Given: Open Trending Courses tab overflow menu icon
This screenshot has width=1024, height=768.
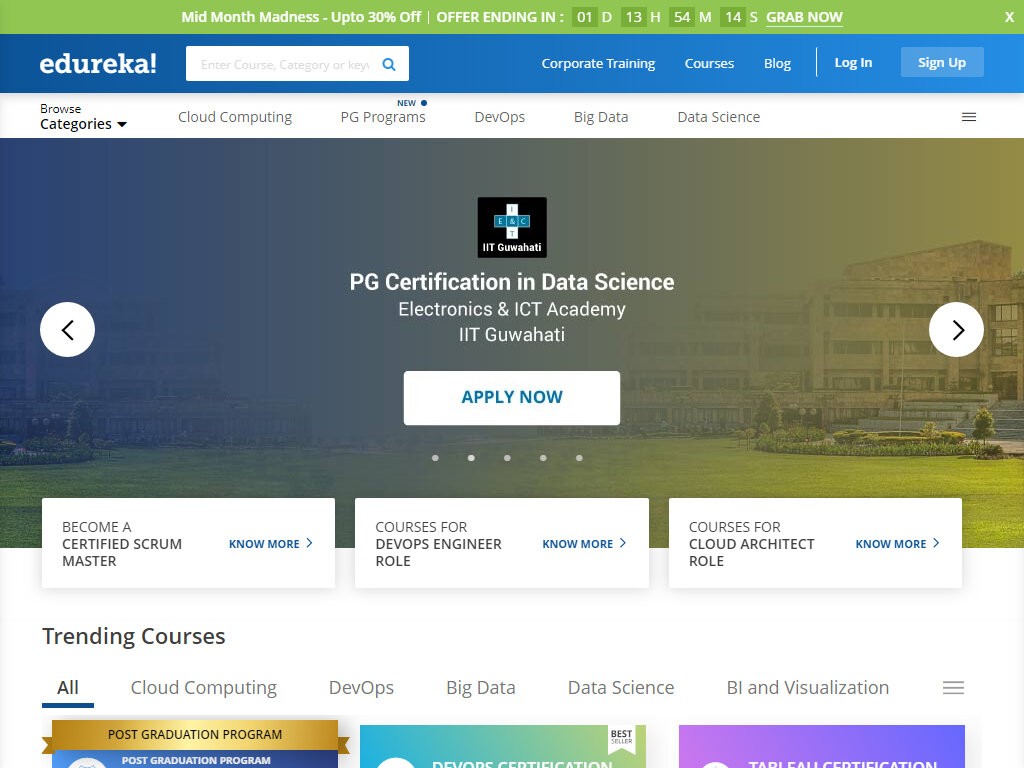Looking at the screenshot, I should pos(953,687).
